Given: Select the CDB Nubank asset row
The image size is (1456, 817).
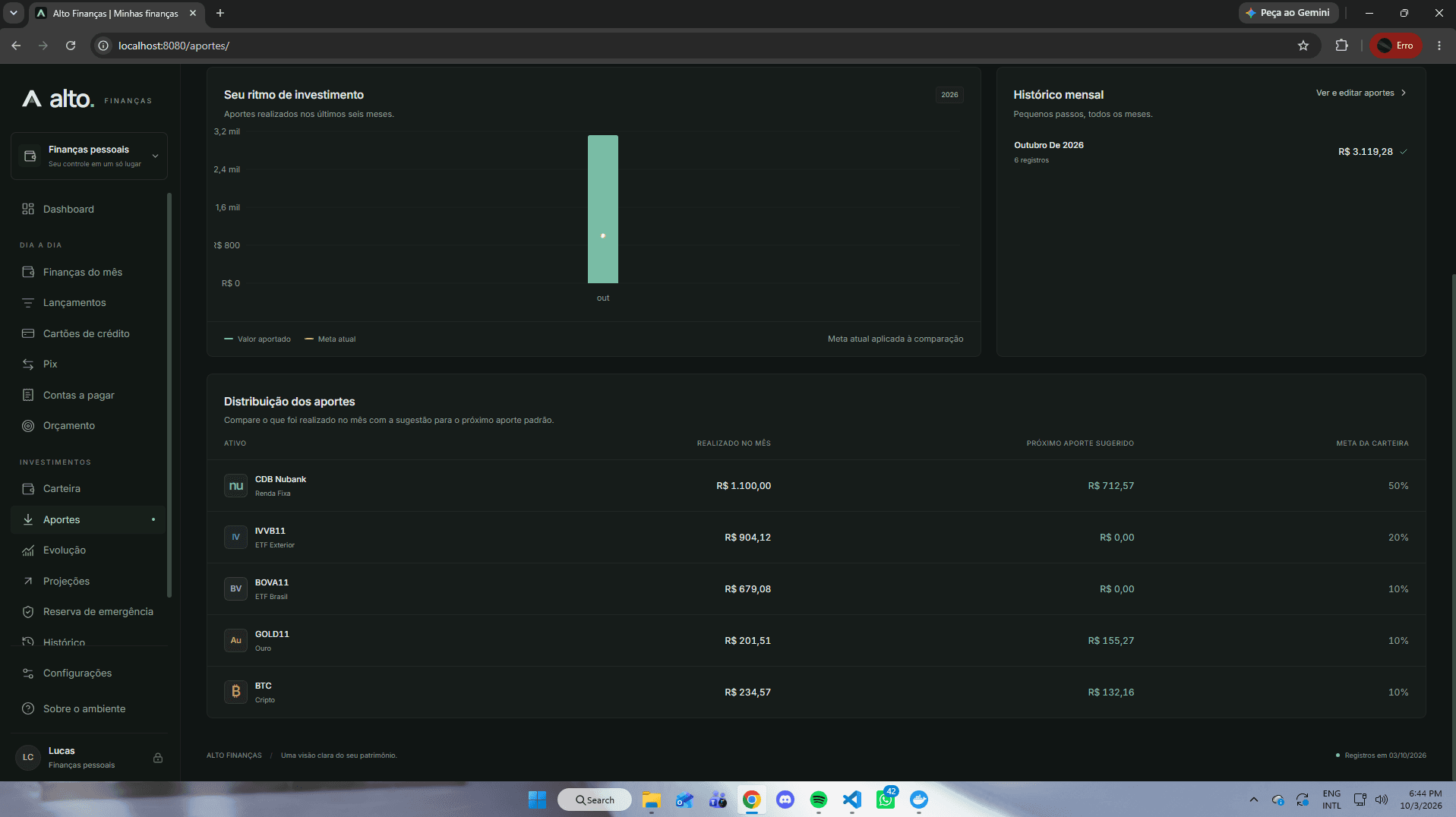Looking at the screenshot, I should click(x=816, y=486).
